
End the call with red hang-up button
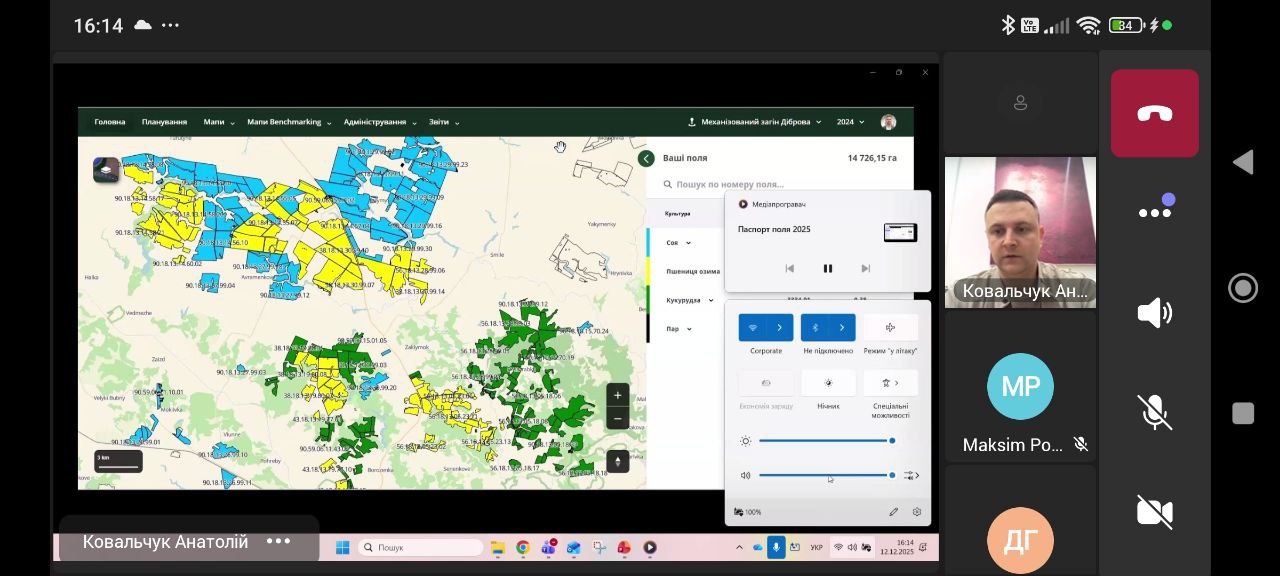click(x=1154, y=113)
